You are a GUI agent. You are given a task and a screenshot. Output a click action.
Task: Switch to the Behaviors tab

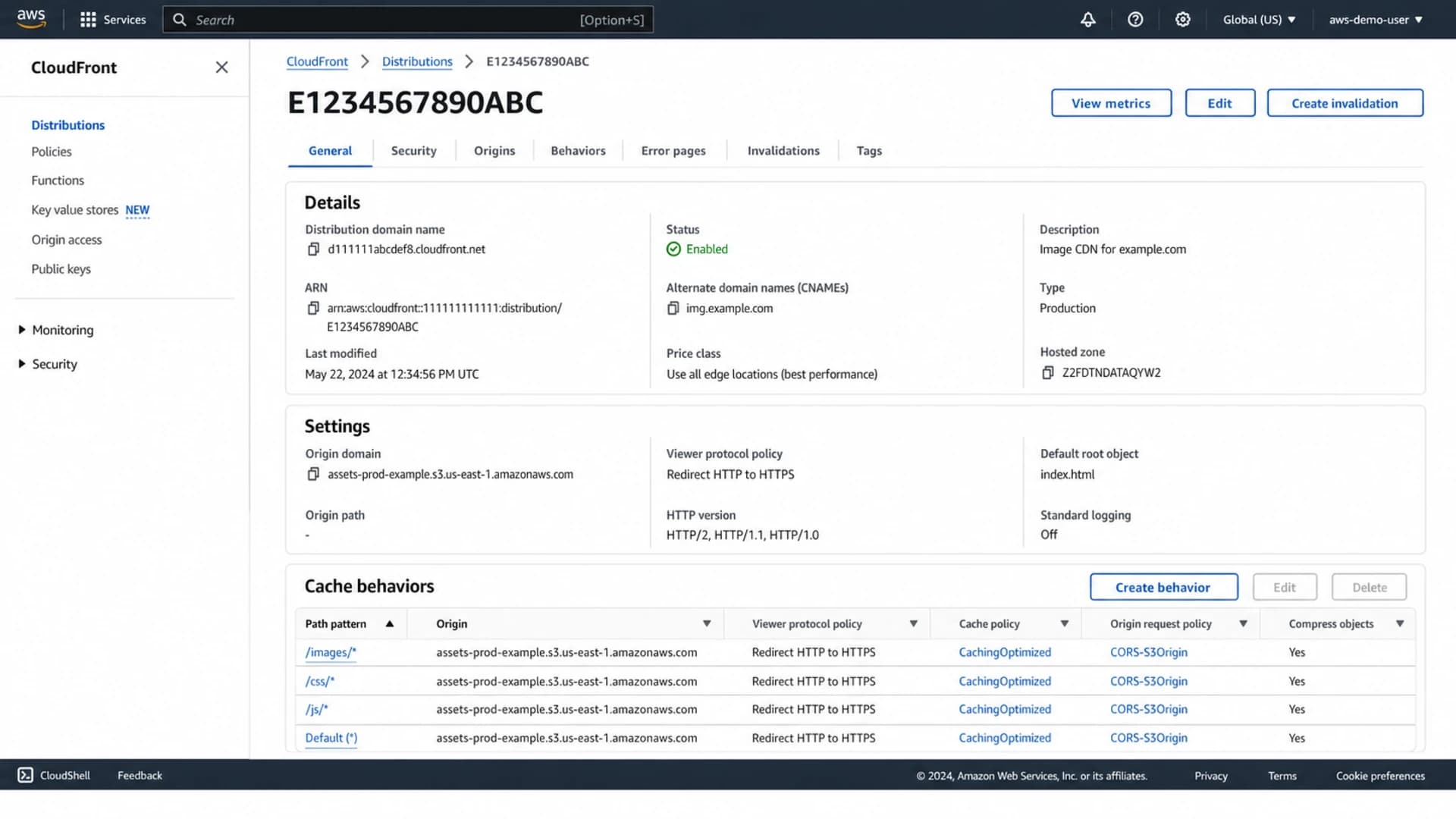578,151
